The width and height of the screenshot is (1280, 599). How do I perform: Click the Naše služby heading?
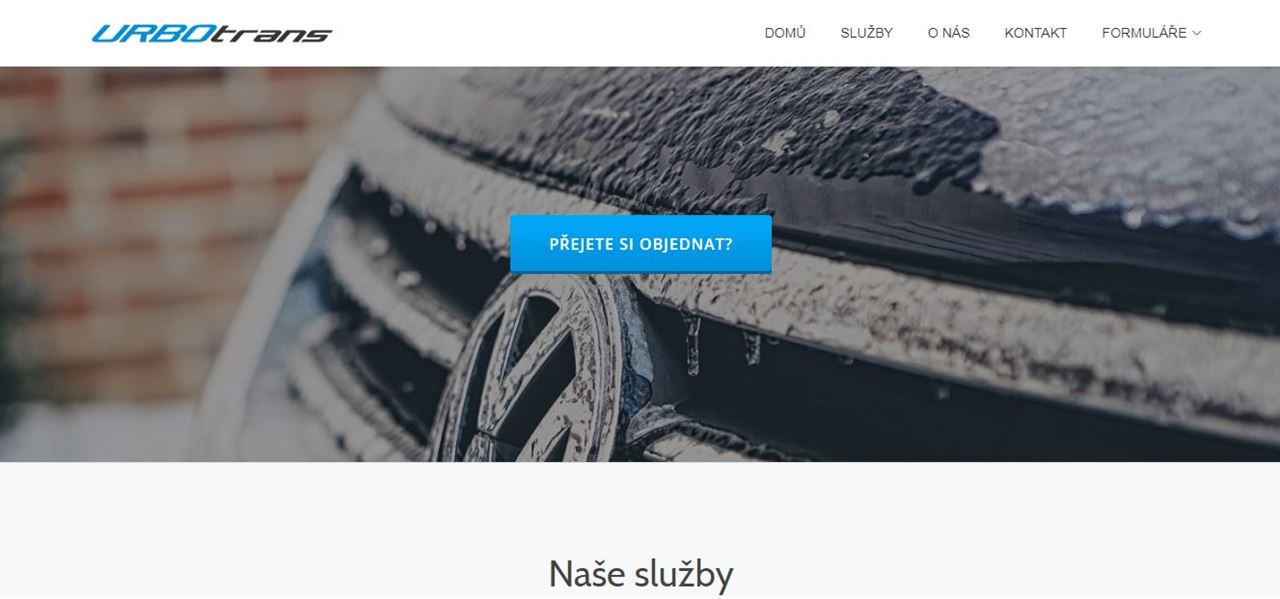(640, 574)
